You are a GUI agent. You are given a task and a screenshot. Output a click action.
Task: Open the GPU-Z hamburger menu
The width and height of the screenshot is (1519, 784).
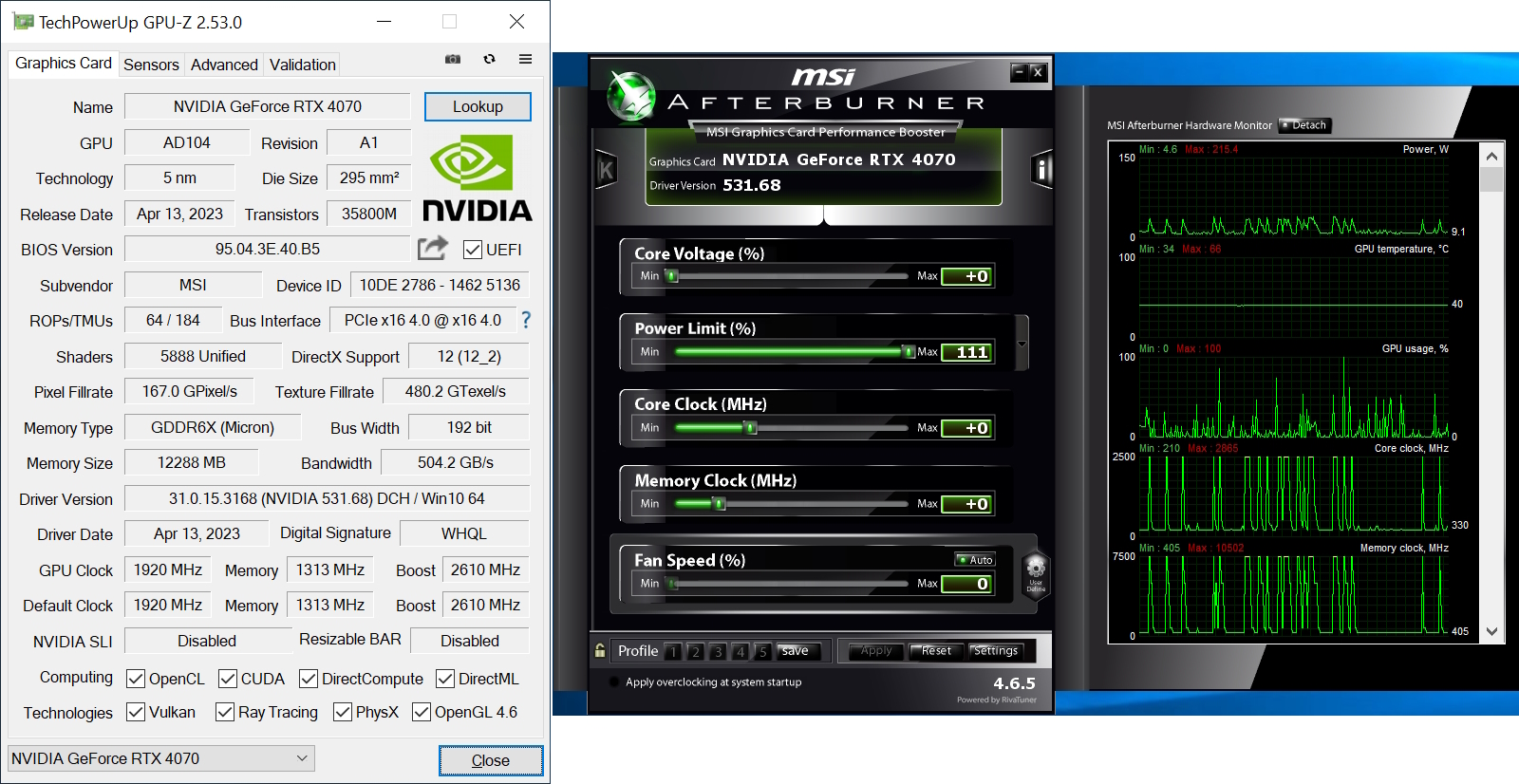coord(525,59)
